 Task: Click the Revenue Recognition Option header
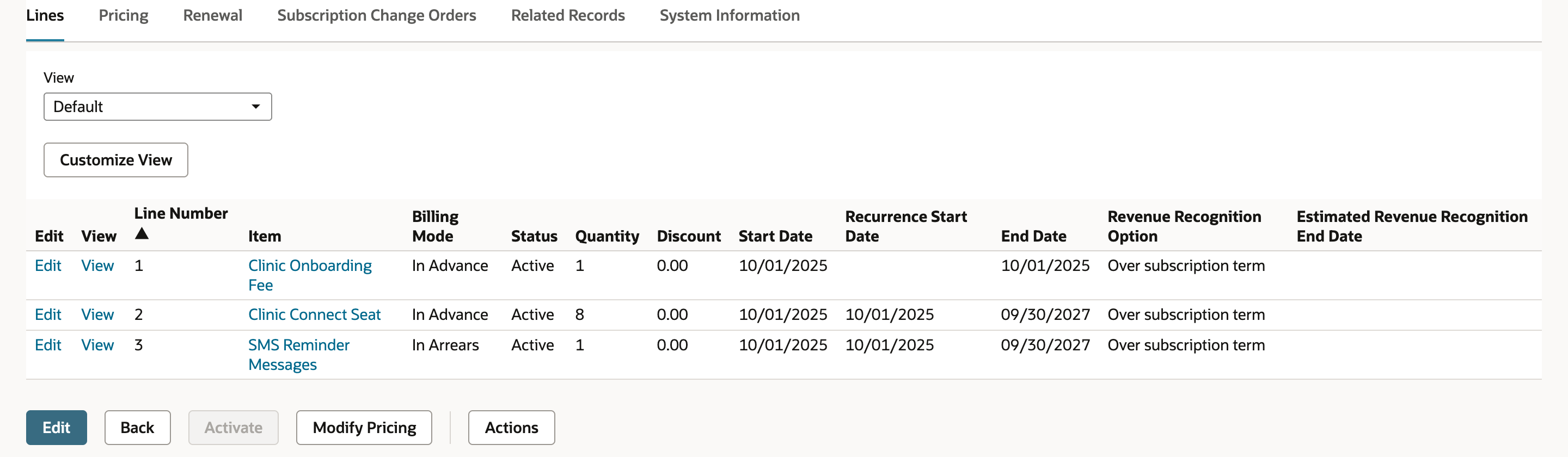[x=1184, y=226]
